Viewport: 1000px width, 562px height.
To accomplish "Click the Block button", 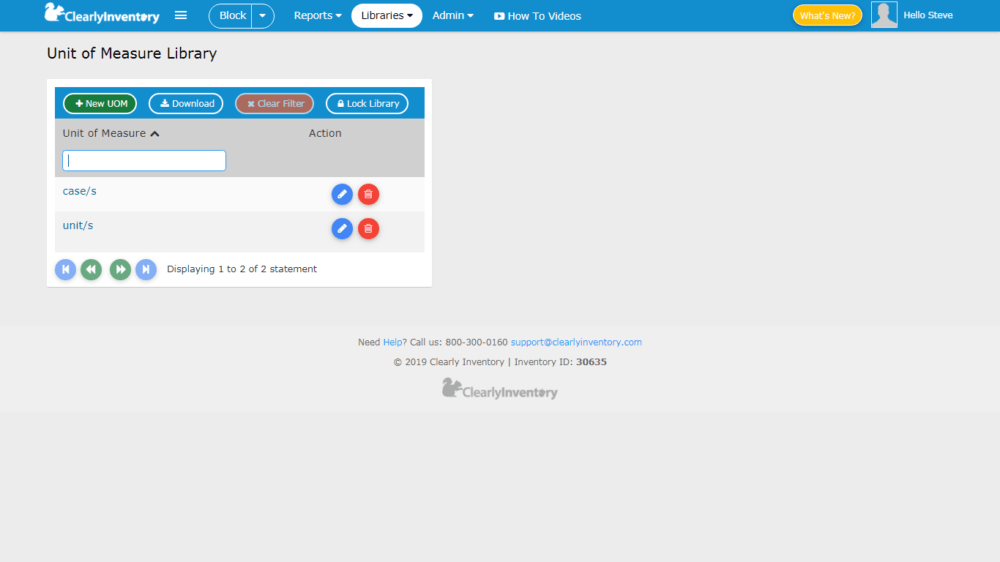I will pyautogui.click(x=232, y=16).
